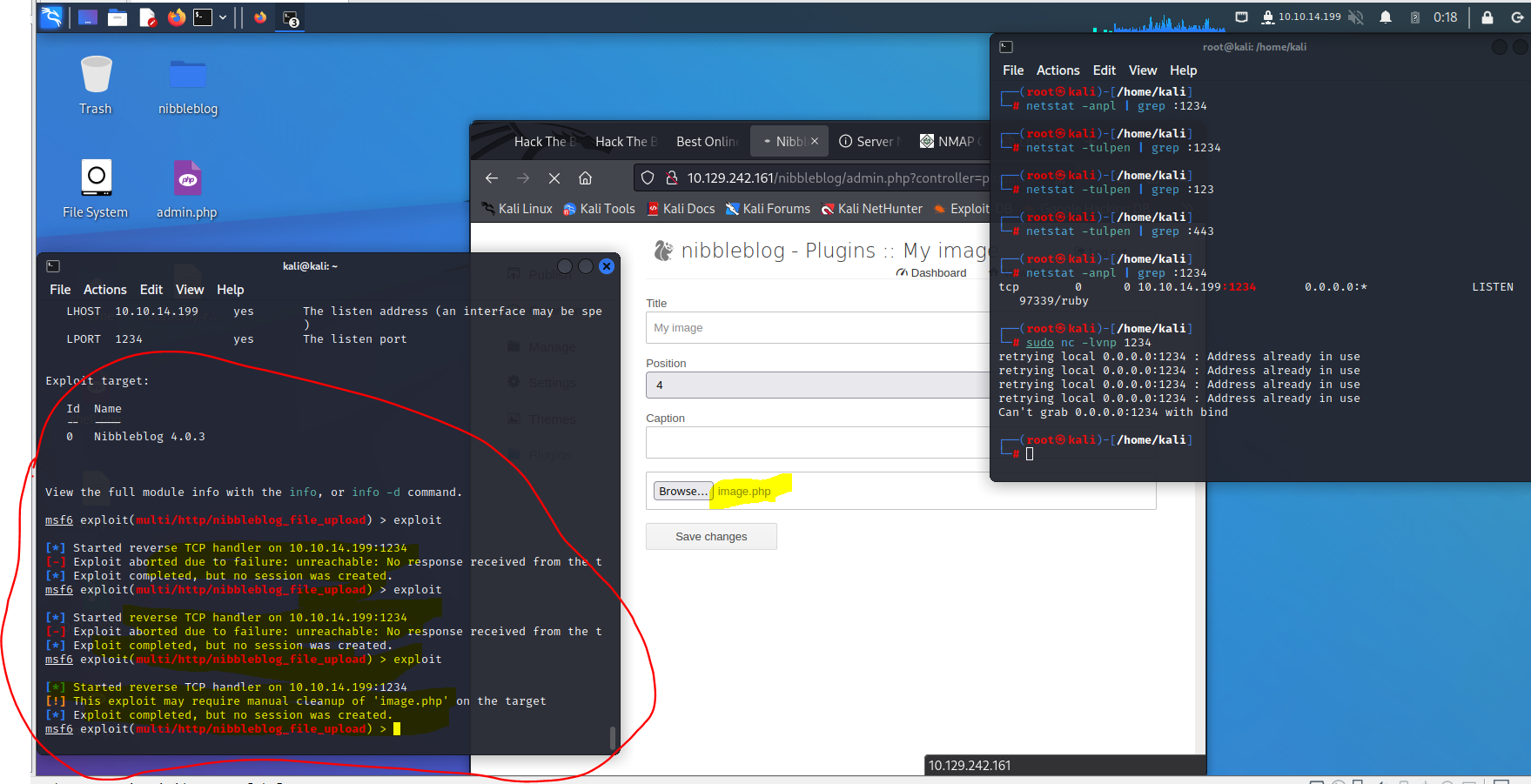The width and height of the screenshot is (1531, 784).
Task: Click the Caption input field
Action: coord(817,442)
